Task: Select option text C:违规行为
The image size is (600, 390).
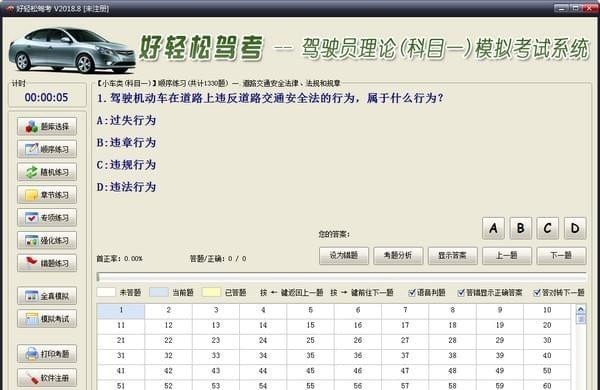Action: pyautogui.click(x=126, y=165)
